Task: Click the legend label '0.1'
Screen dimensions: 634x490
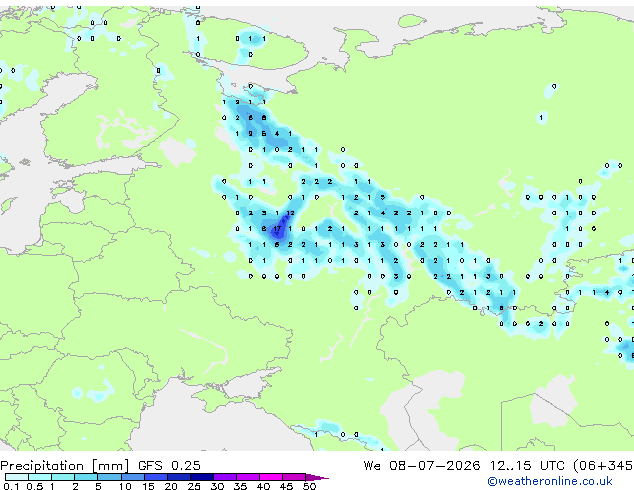Action: tap(11, 486)
